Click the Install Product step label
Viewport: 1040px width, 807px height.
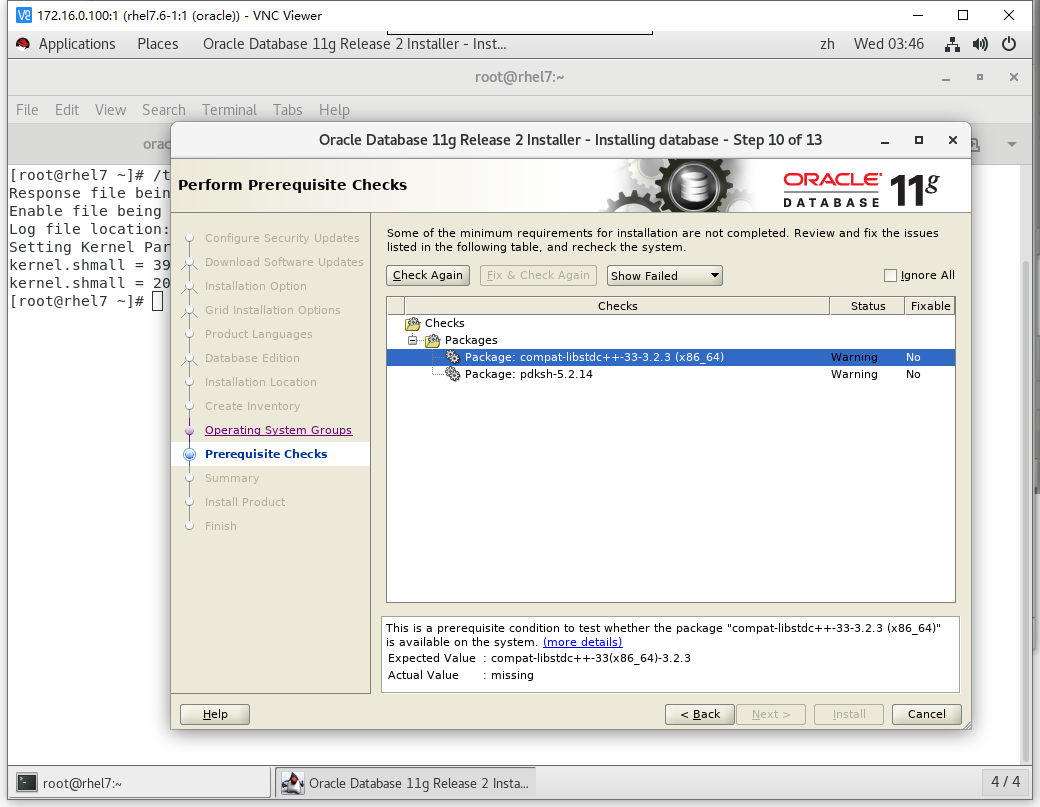(x=245, y=502)
